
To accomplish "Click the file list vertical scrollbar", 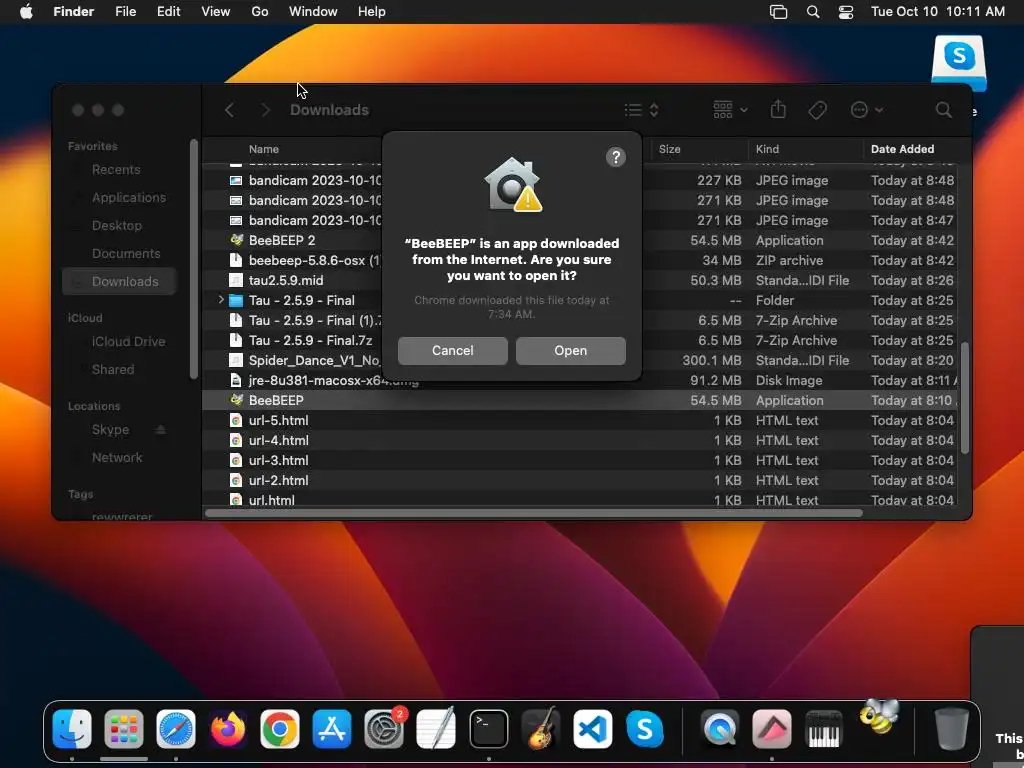I will (965, 398).
